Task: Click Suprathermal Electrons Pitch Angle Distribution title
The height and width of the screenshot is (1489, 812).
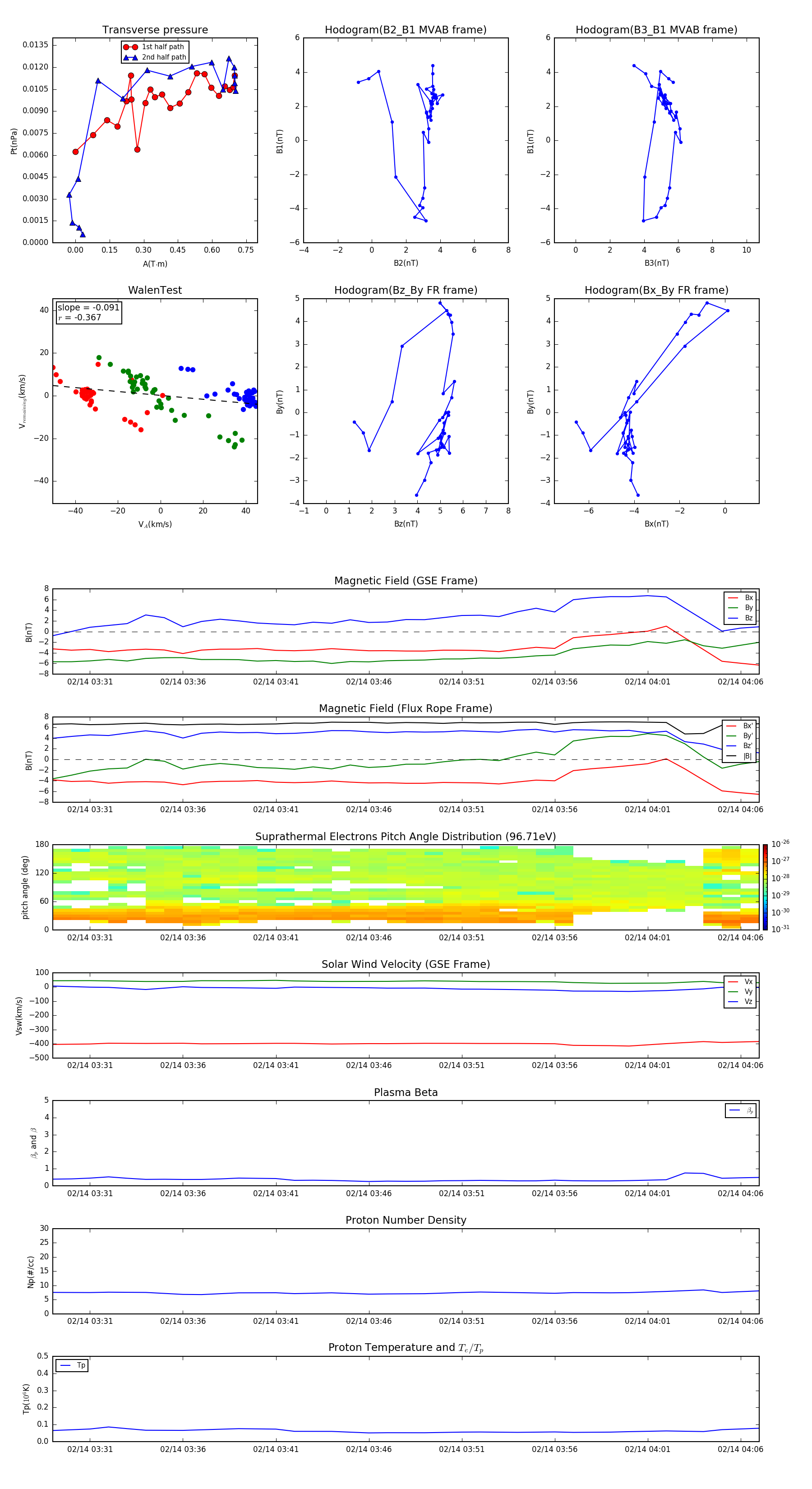Action: 406,837
